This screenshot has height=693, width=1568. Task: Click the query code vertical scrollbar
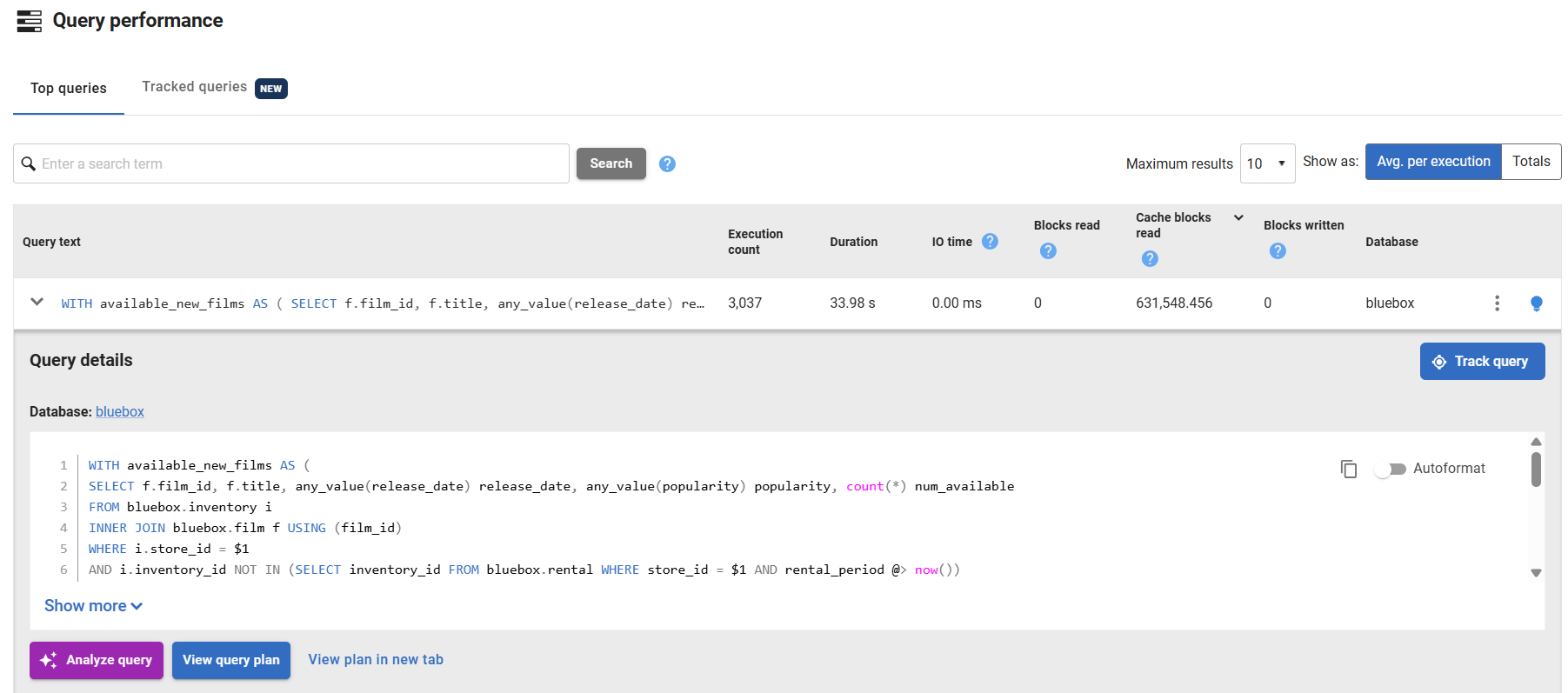point(1536,470)
